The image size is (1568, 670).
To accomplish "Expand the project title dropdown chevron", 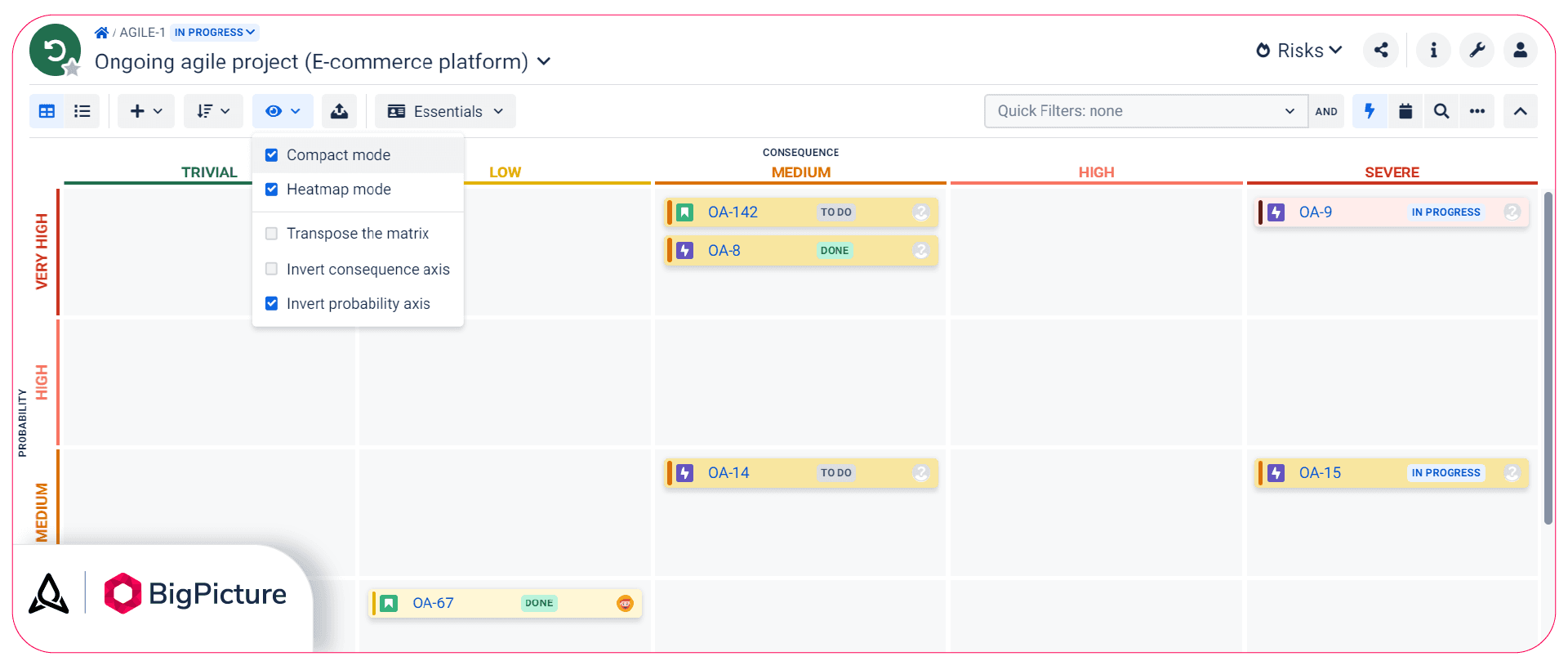I will [544, 62].
